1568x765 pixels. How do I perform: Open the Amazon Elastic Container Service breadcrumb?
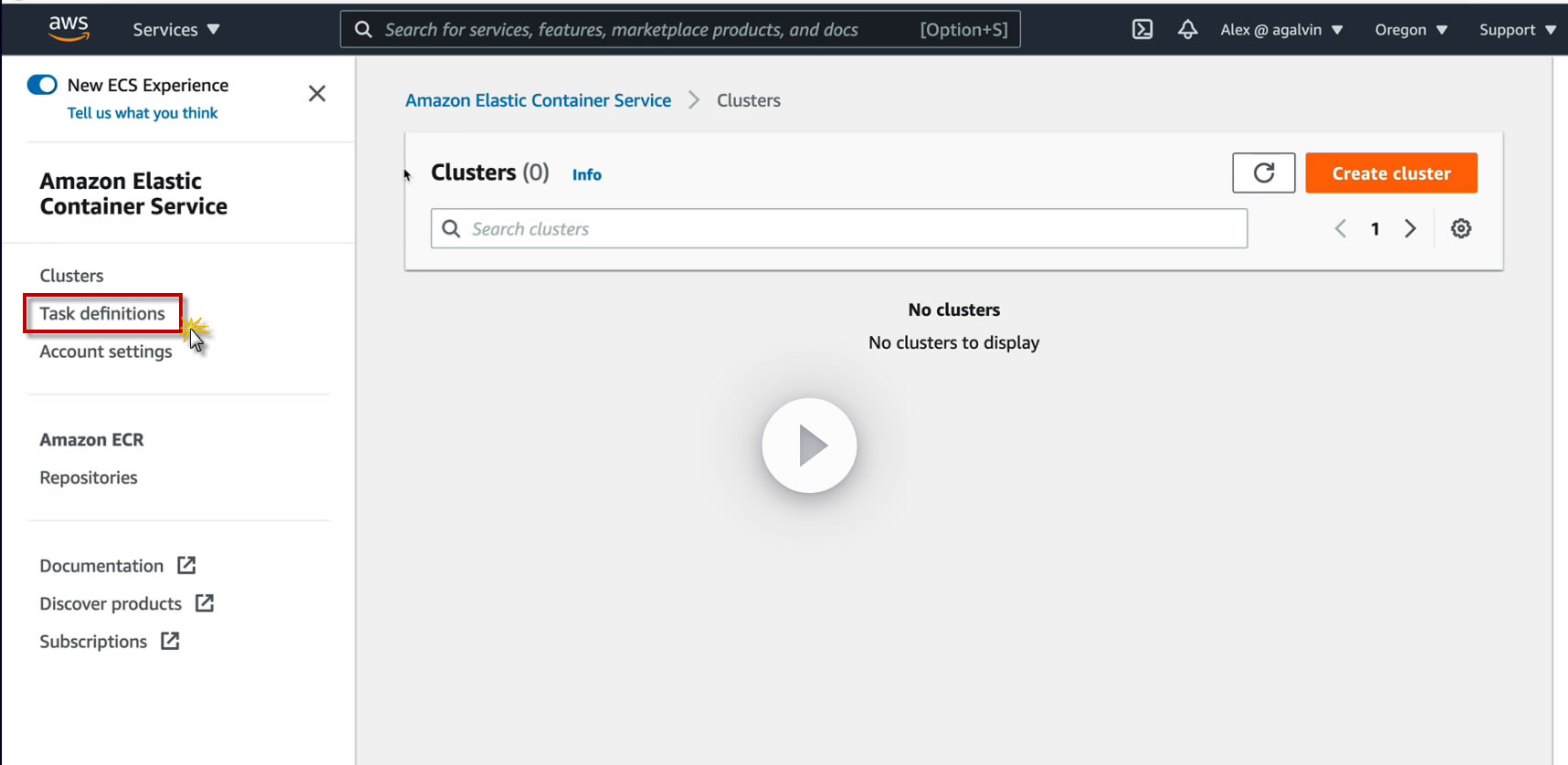pyautogui.click(x=538, y=100)
